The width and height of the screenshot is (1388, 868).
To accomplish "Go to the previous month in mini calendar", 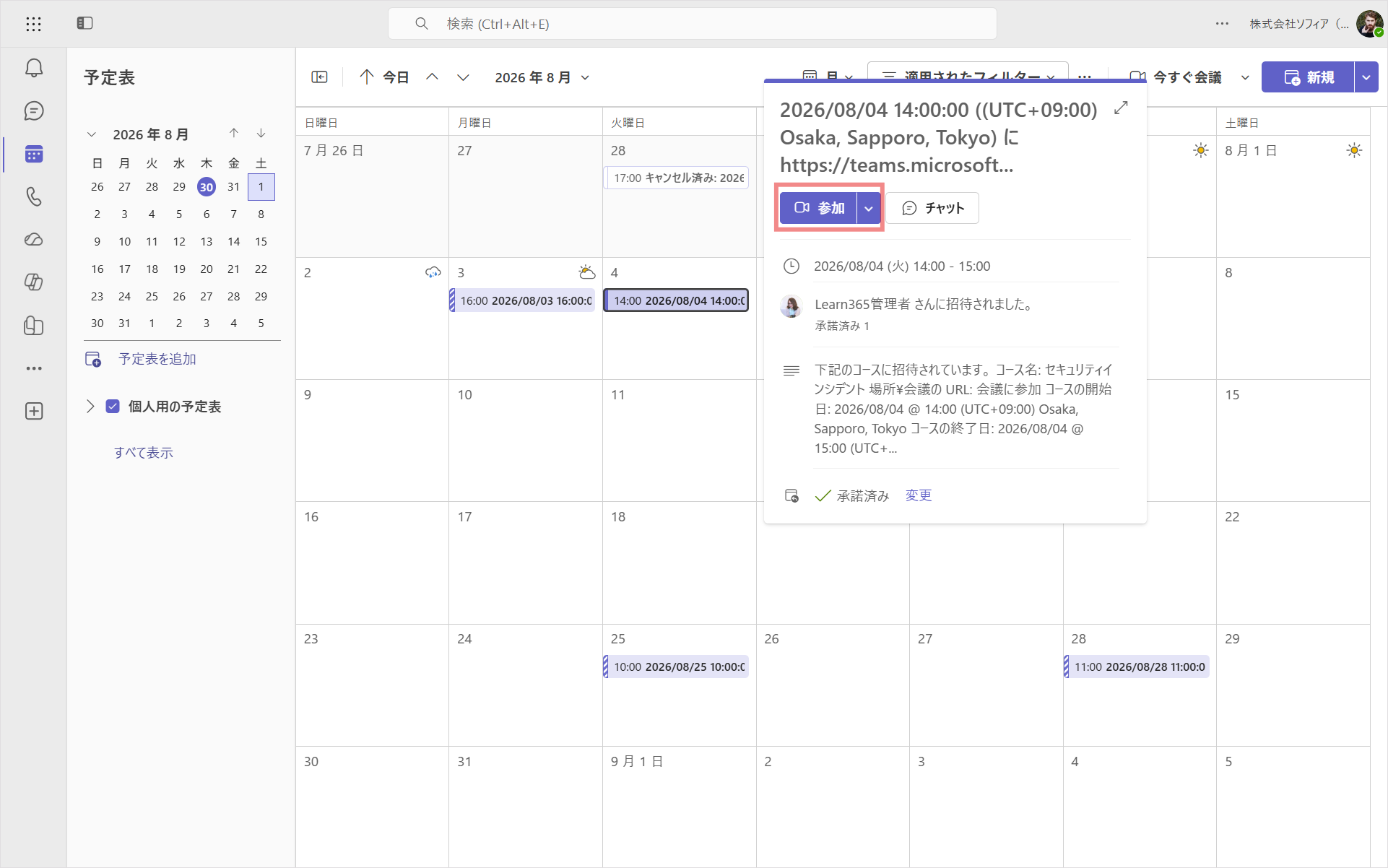I will (234, 134).
